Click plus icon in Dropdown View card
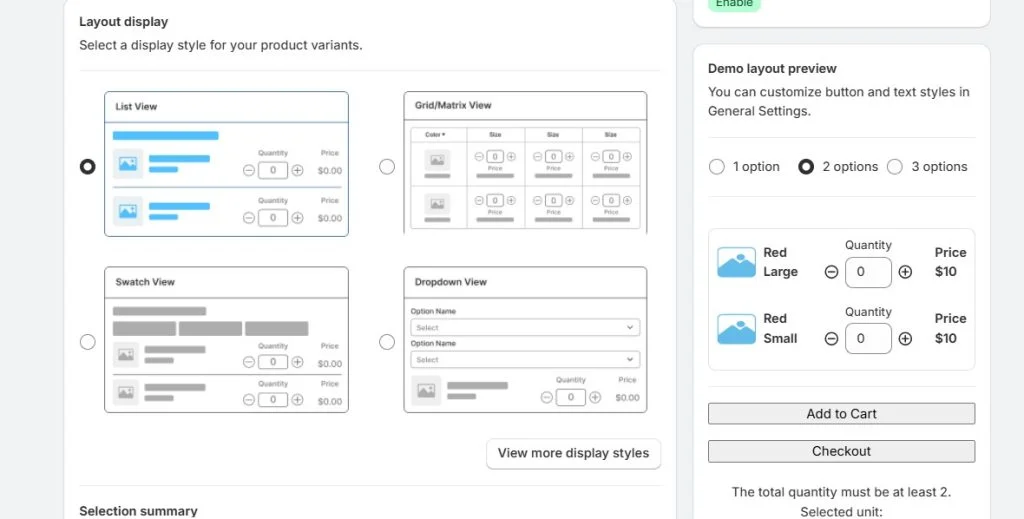1024x519 pixels. [x=595, y=397]
